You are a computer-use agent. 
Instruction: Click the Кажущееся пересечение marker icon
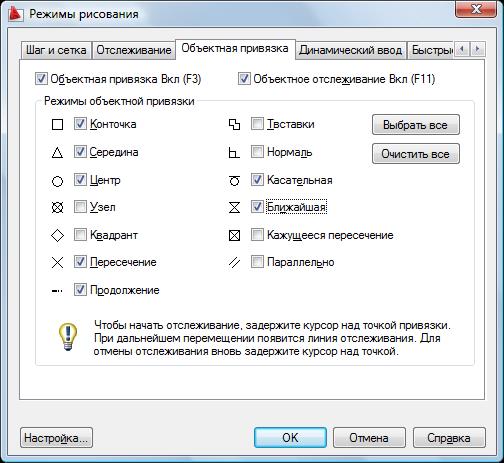tap(234, 235)
